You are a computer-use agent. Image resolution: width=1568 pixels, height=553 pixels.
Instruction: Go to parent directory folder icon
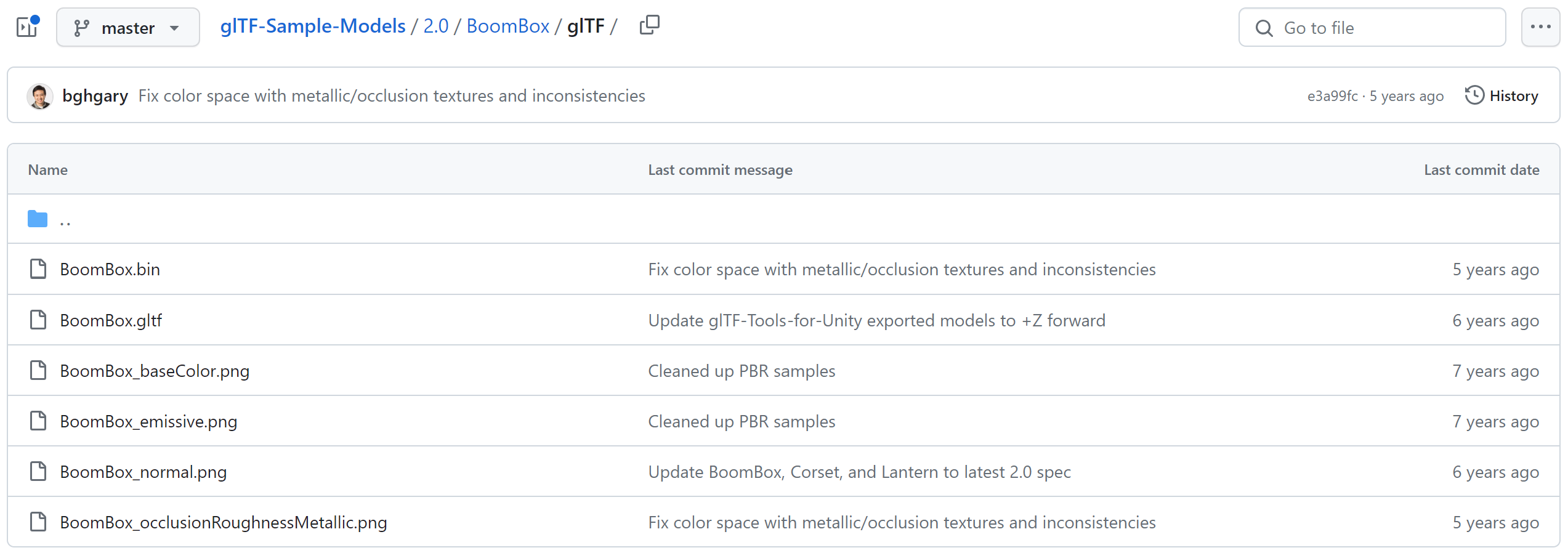click(x=38, y=219)
